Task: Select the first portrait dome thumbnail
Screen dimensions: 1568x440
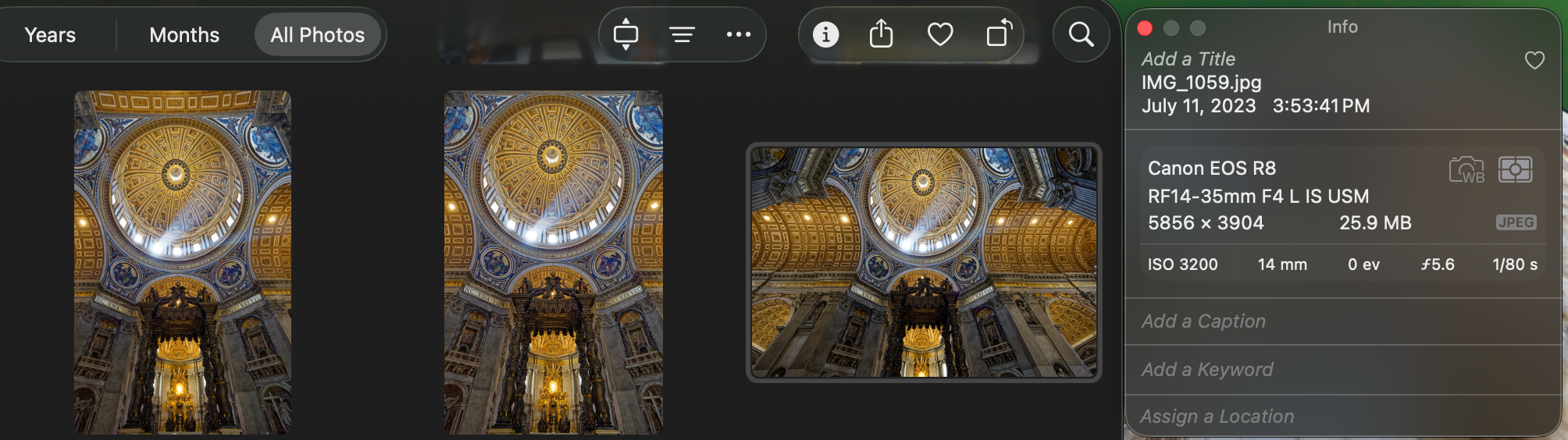Action: [x=183, y=262]
